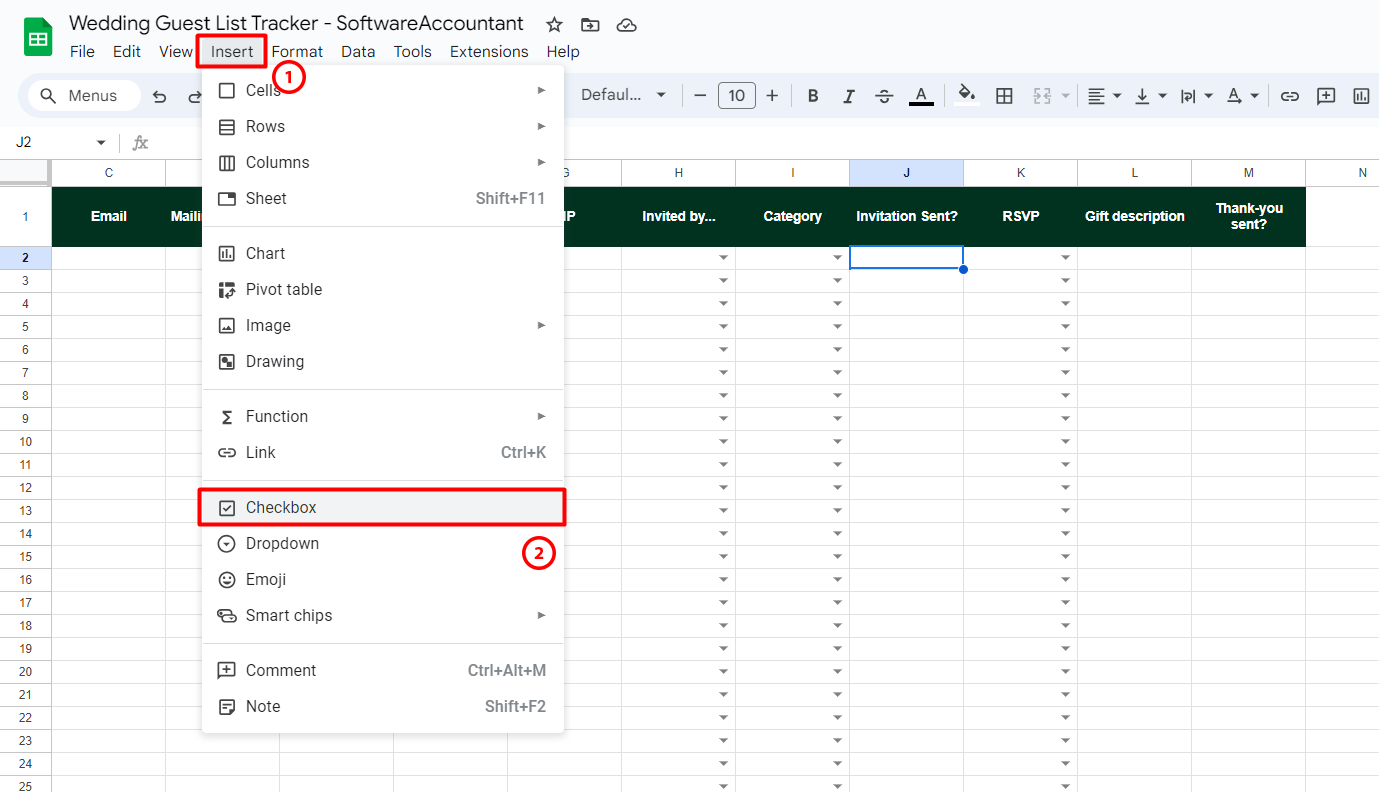Viewport: 1379px width, 792px height.
Task: Open text rotation dropdown
Action: [1243, 96]
